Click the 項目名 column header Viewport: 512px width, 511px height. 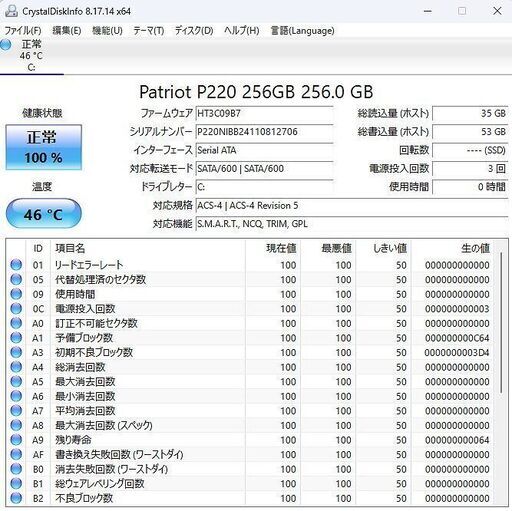pyautogui.click(x=148, y=248)
